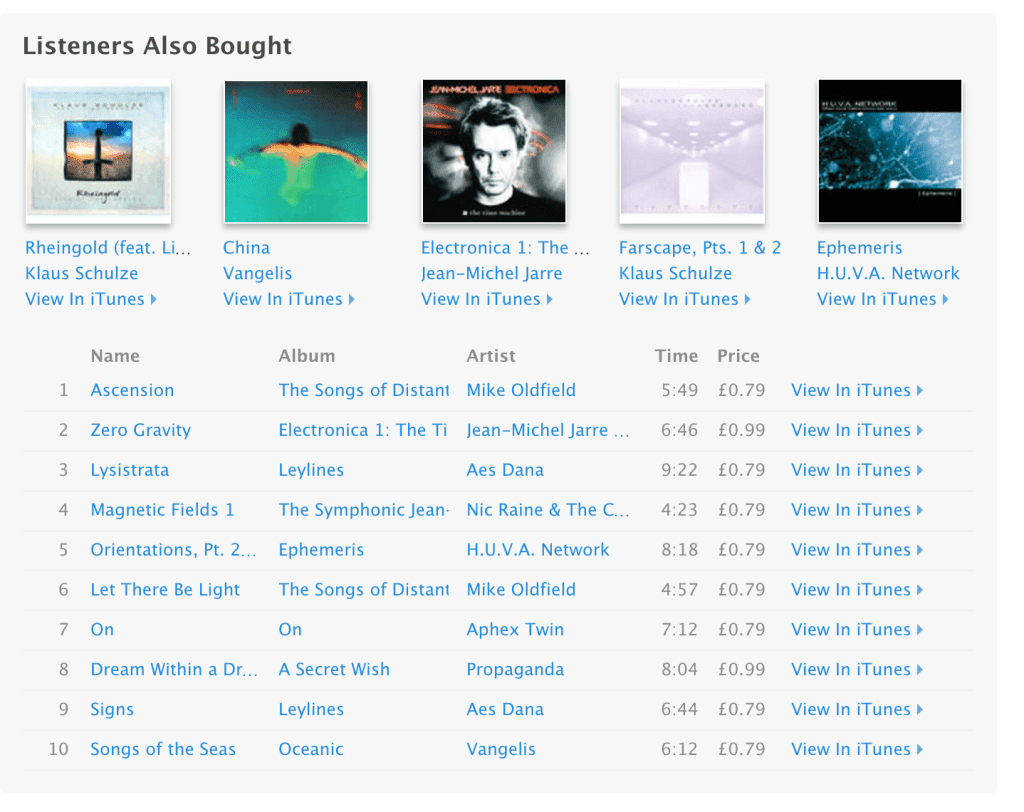Image resolution: width=1024 pixels, height=812 pixels.
Task: Open the Rheingold album cover thumbnail
Action: pos(98,152)
